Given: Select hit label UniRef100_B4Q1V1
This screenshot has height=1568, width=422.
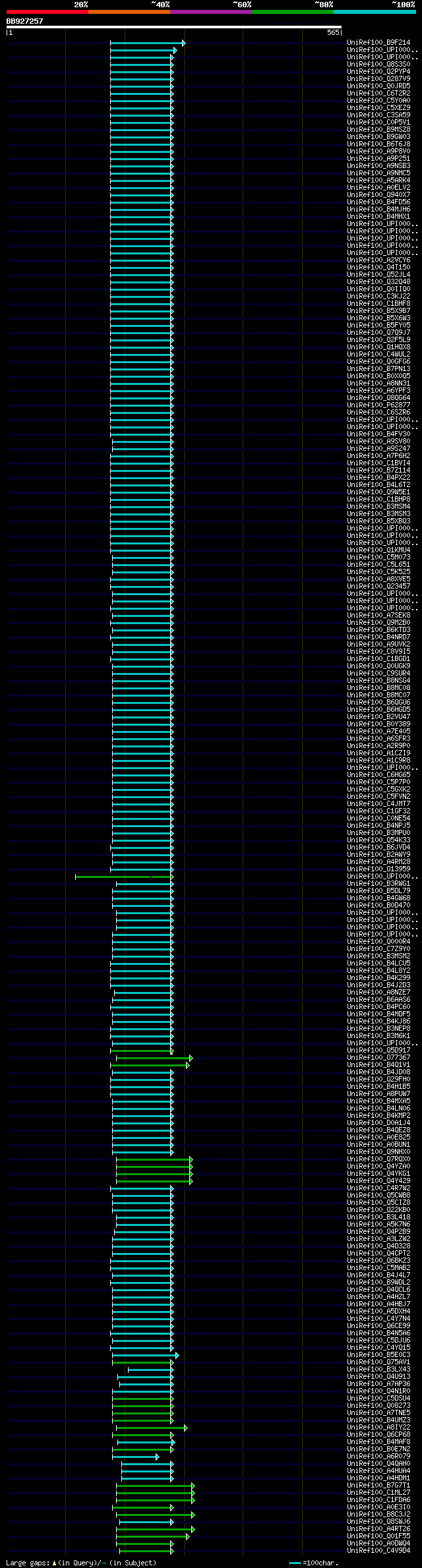Looking at the screenshot, I should tap(378, 1065).
